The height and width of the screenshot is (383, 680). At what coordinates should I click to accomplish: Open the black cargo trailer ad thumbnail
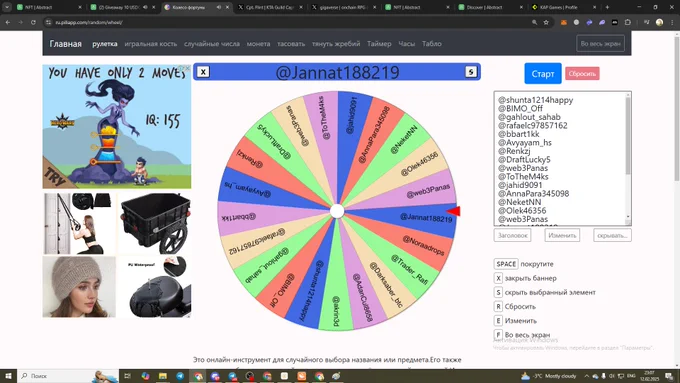coord(154,224)
